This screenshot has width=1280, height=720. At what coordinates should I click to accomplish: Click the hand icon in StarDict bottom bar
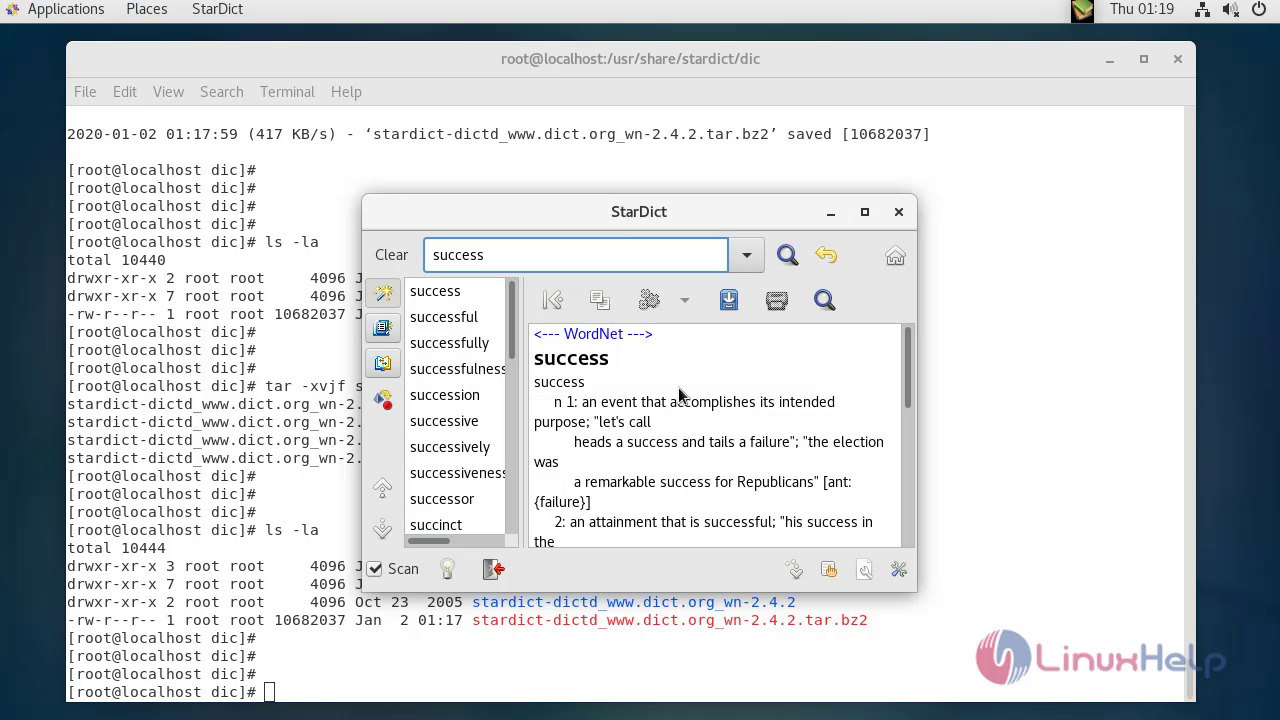829,569
